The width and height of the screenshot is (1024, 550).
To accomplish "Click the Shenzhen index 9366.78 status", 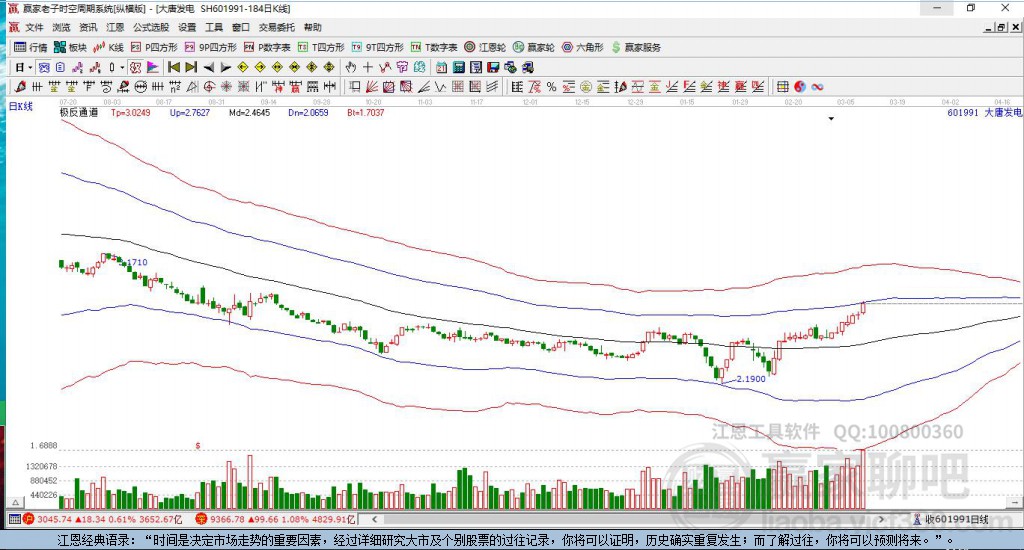I will [x=276, y=519].
